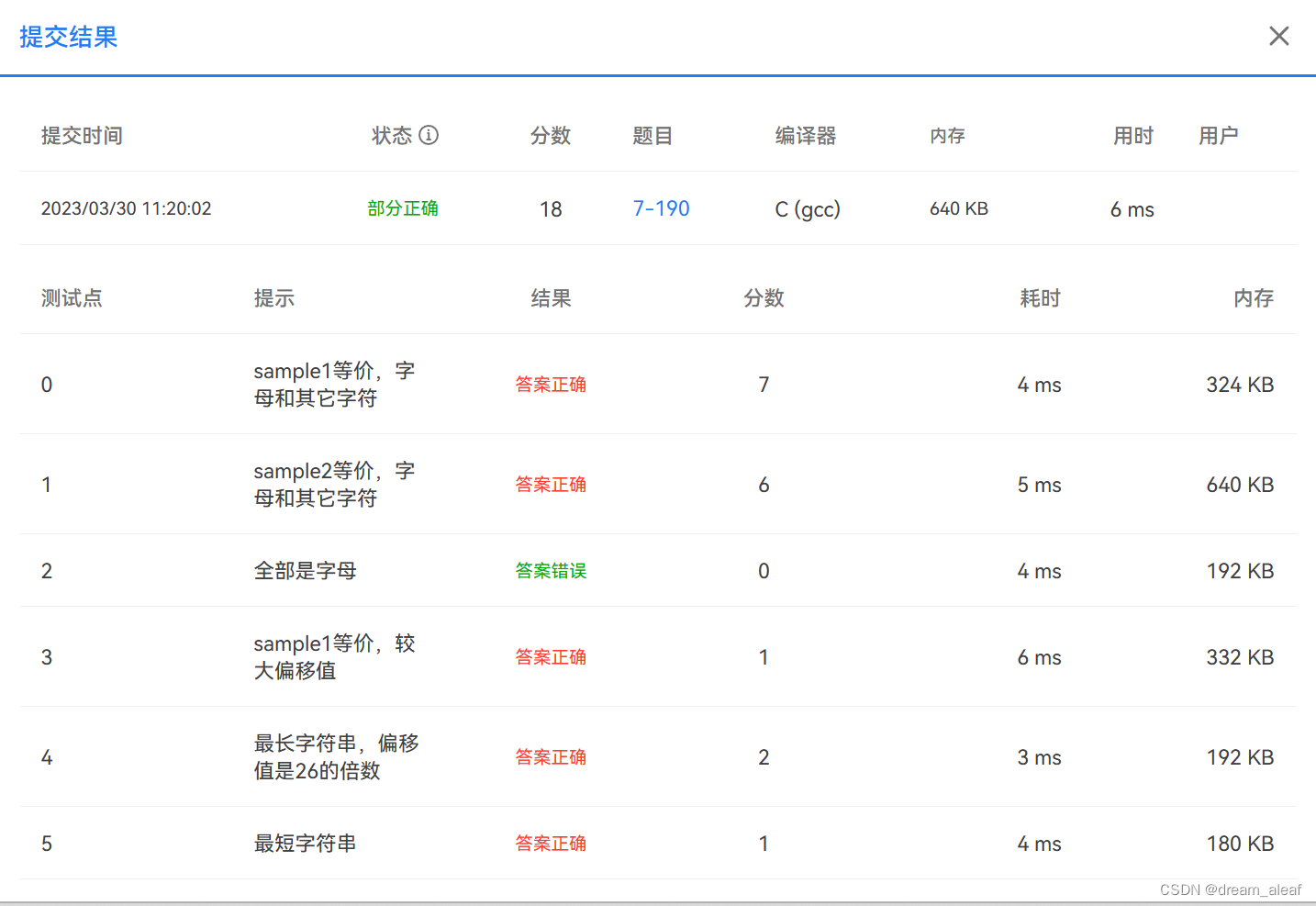The width and height of the screenshot is (1316, 906).
Task: Click the 3 ms time value
Action: point(1039,757)
